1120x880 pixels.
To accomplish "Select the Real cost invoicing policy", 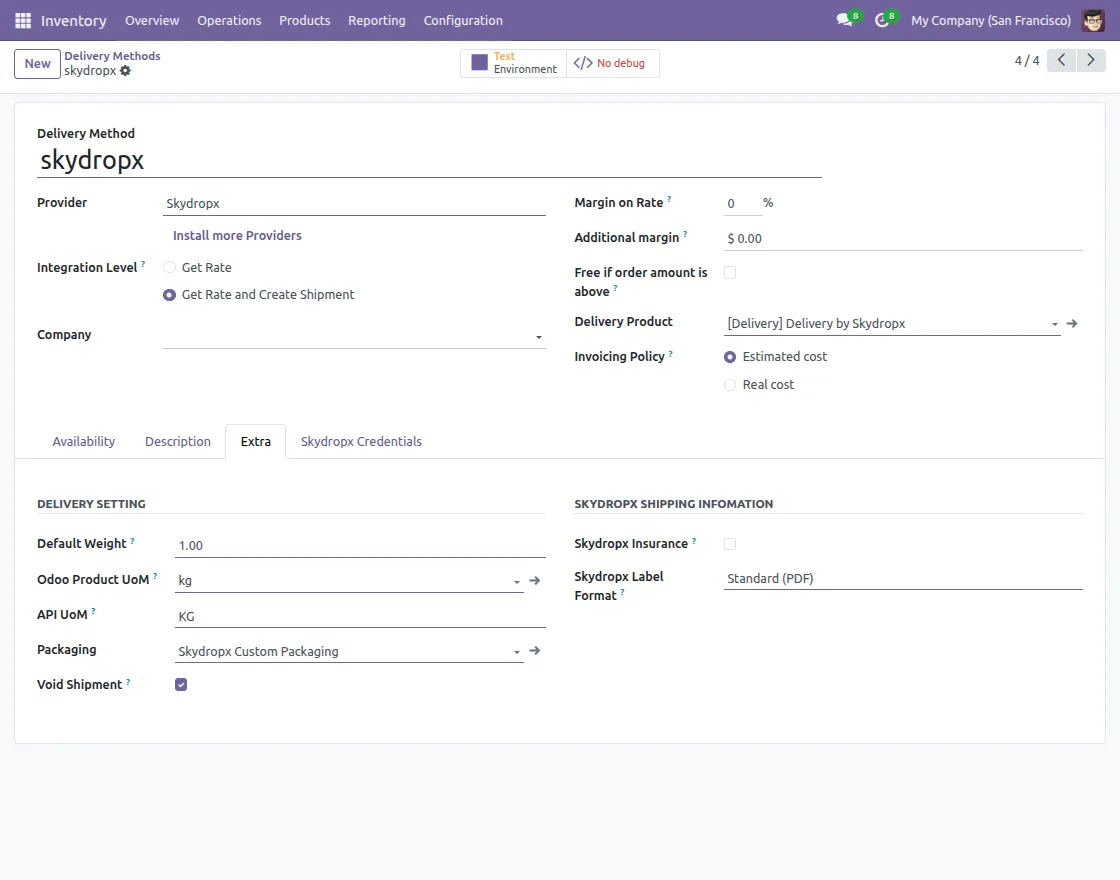I will click(730, 385).
